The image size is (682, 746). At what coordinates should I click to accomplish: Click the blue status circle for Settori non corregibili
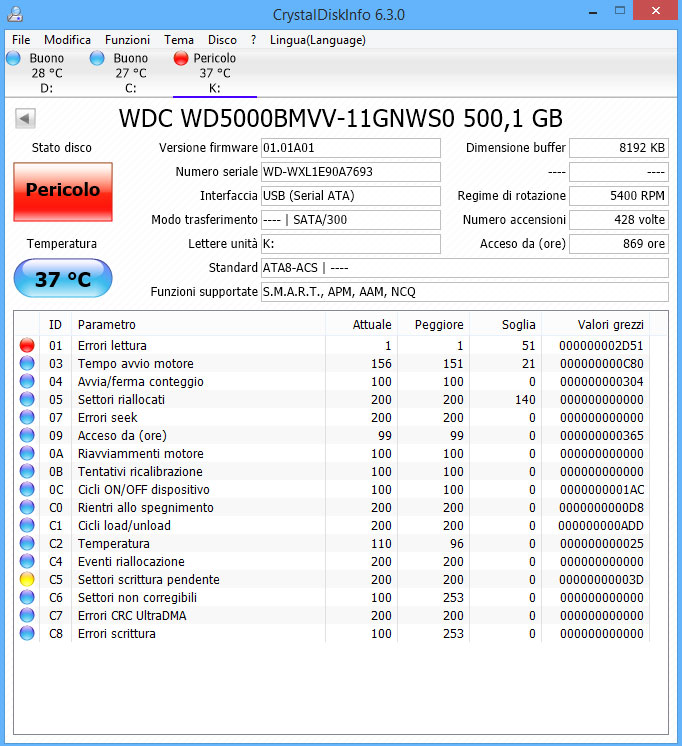[27, 597]
